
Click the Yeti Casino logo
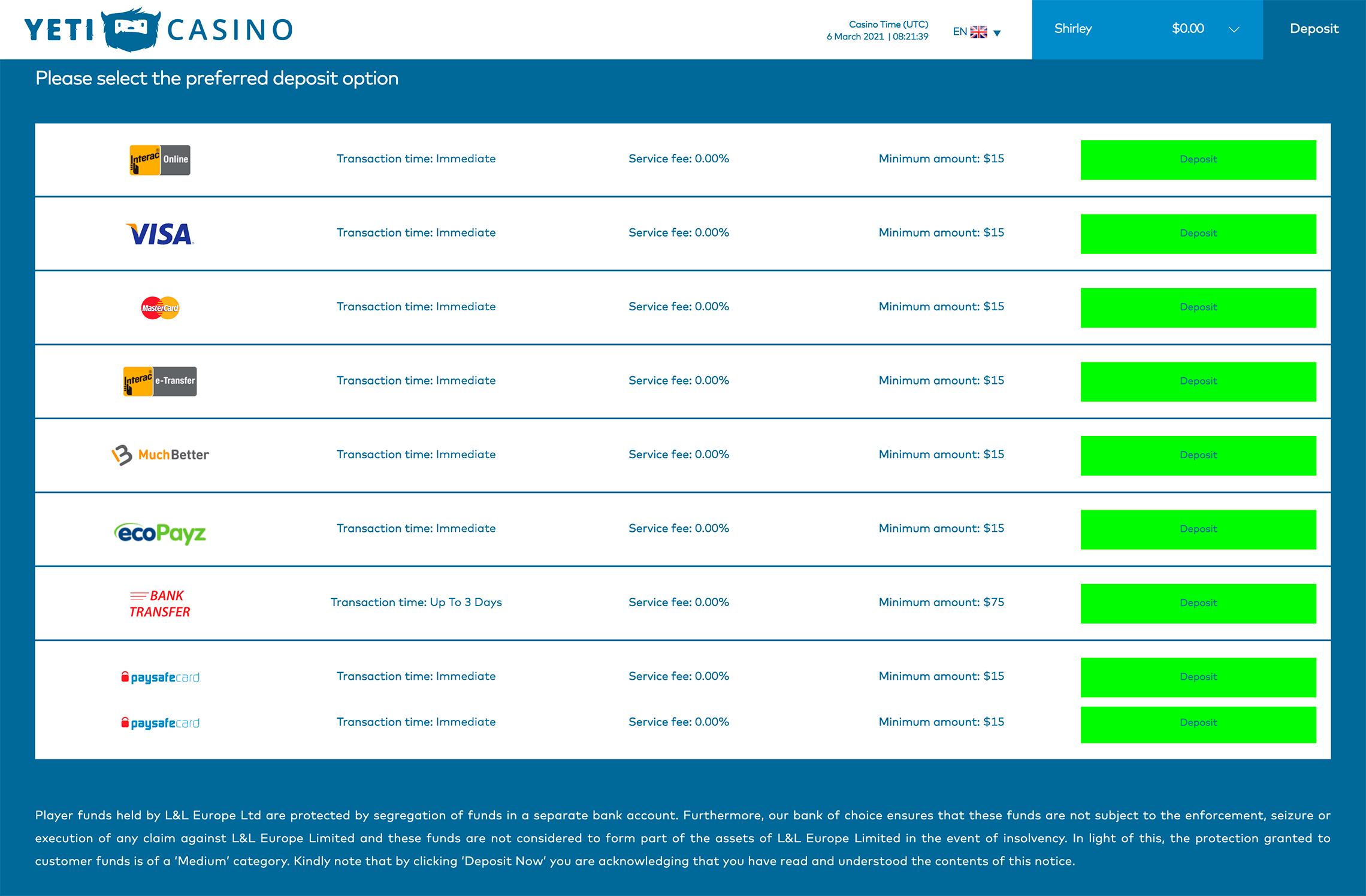pyautogui.click(x=158, y=29)
